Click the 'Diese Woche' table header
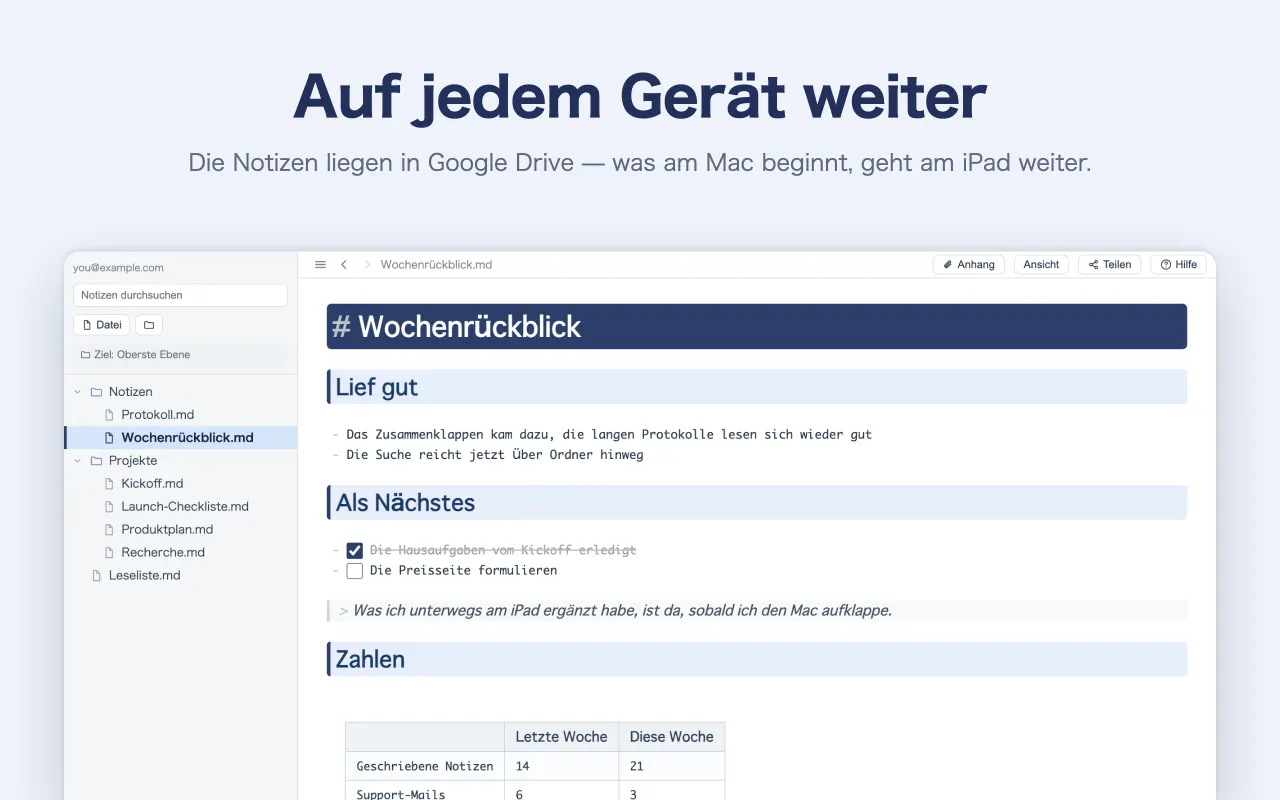Screen dimensions: 1280x800 tap(672, 737)
